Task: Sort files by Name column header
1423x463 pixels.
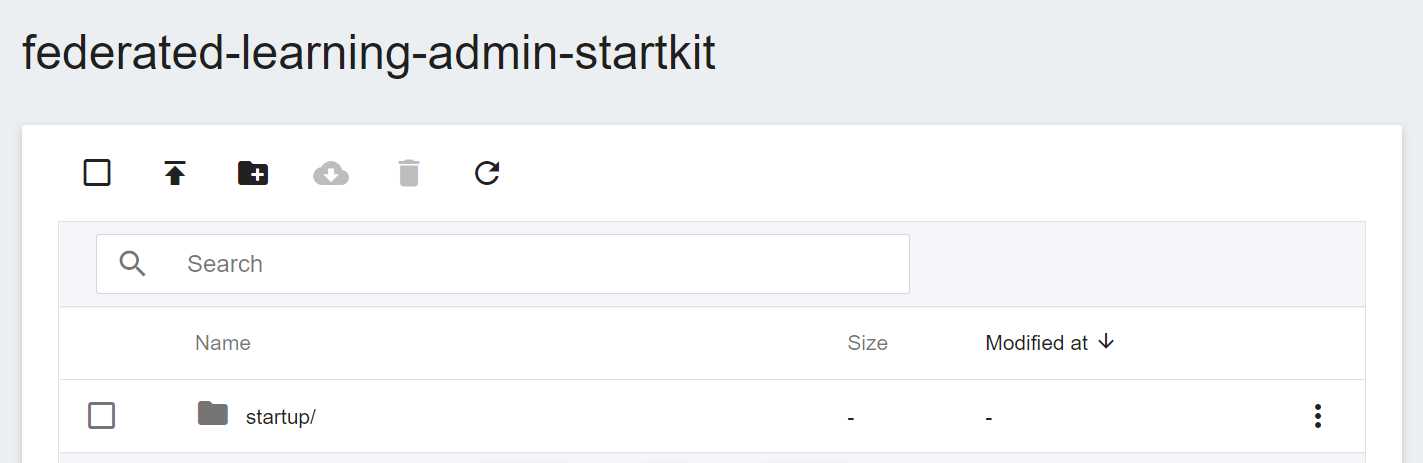Action: (x=223, y=343)
